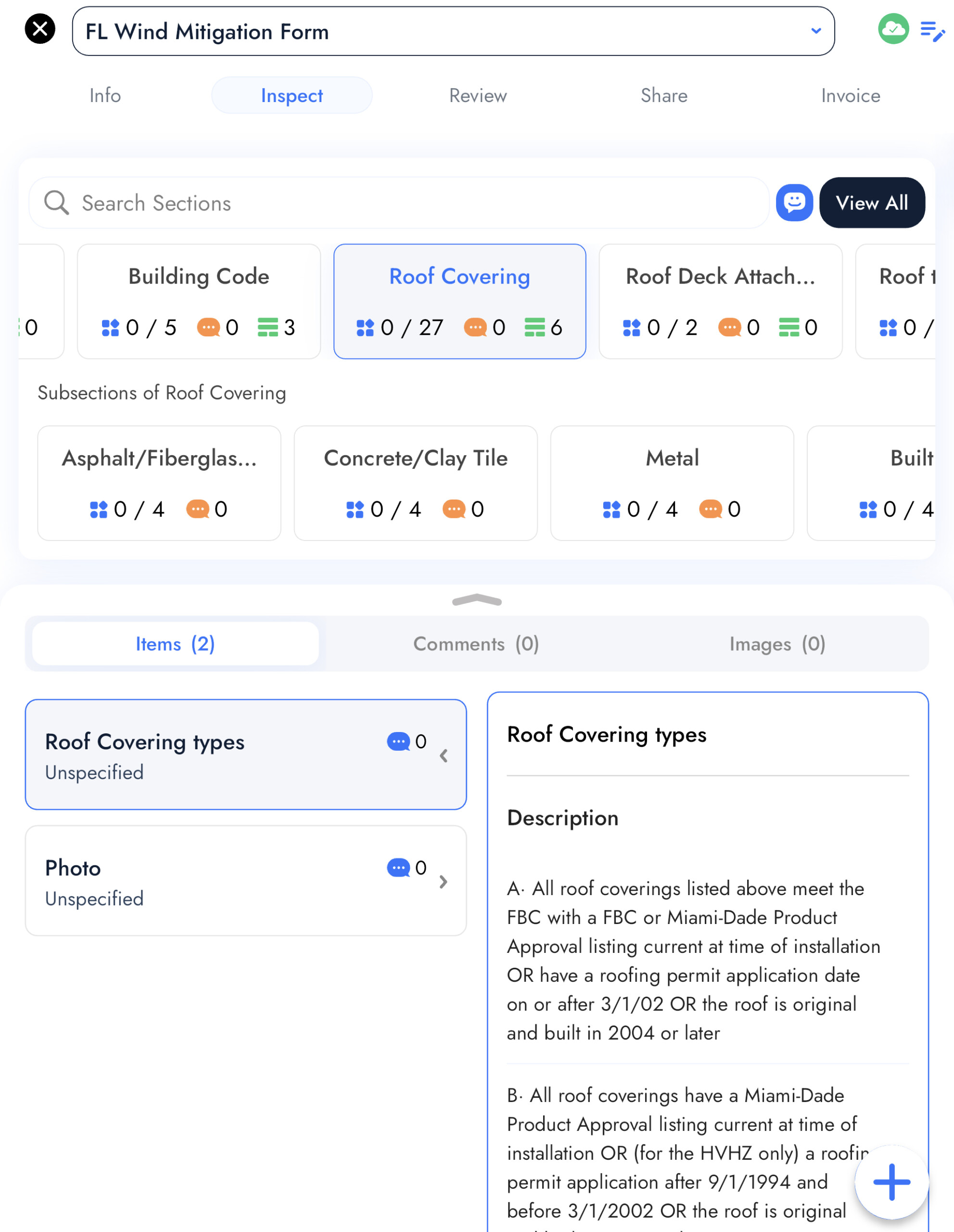Image resolution: width=954 pixels, height=1232 pixels.
Task: Open the Concrete/Clay Tile subsection
Action: 416,483
